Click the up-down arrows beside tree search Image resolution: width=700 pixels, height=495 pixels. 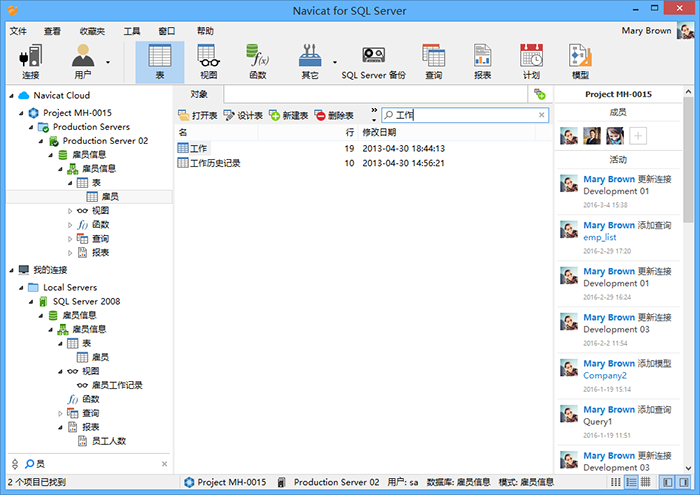(x=15, y=464)
